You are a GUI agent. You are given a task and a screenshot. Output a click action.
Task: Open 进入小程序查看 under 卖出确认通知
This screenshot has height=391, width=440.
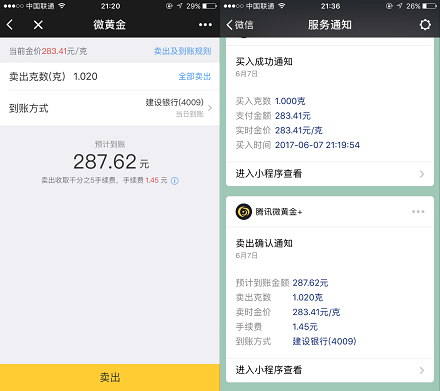click(330, 370)
